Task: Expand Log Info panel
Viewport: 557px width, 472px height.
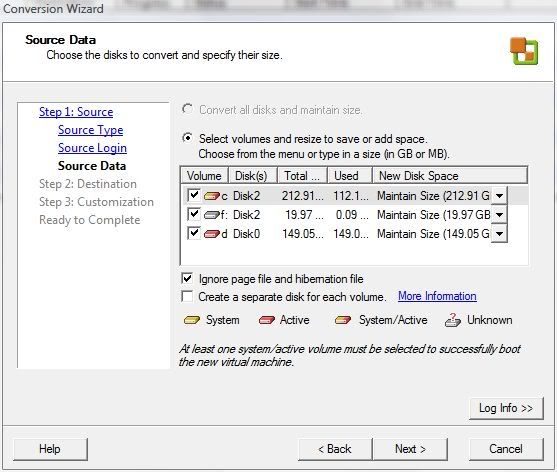Action: [x=506, y=408]
